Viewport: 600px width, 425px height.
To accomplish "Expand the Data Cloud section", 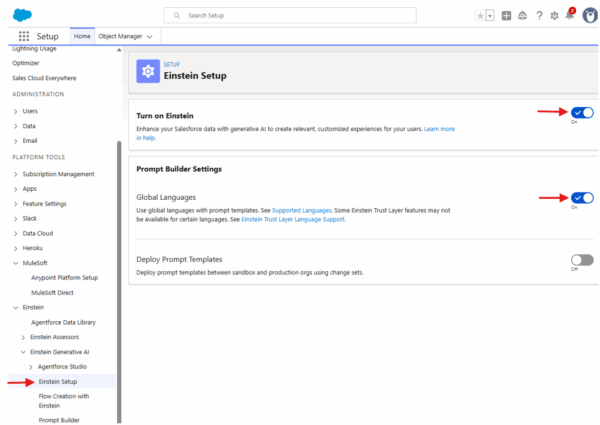I will 16,233.
